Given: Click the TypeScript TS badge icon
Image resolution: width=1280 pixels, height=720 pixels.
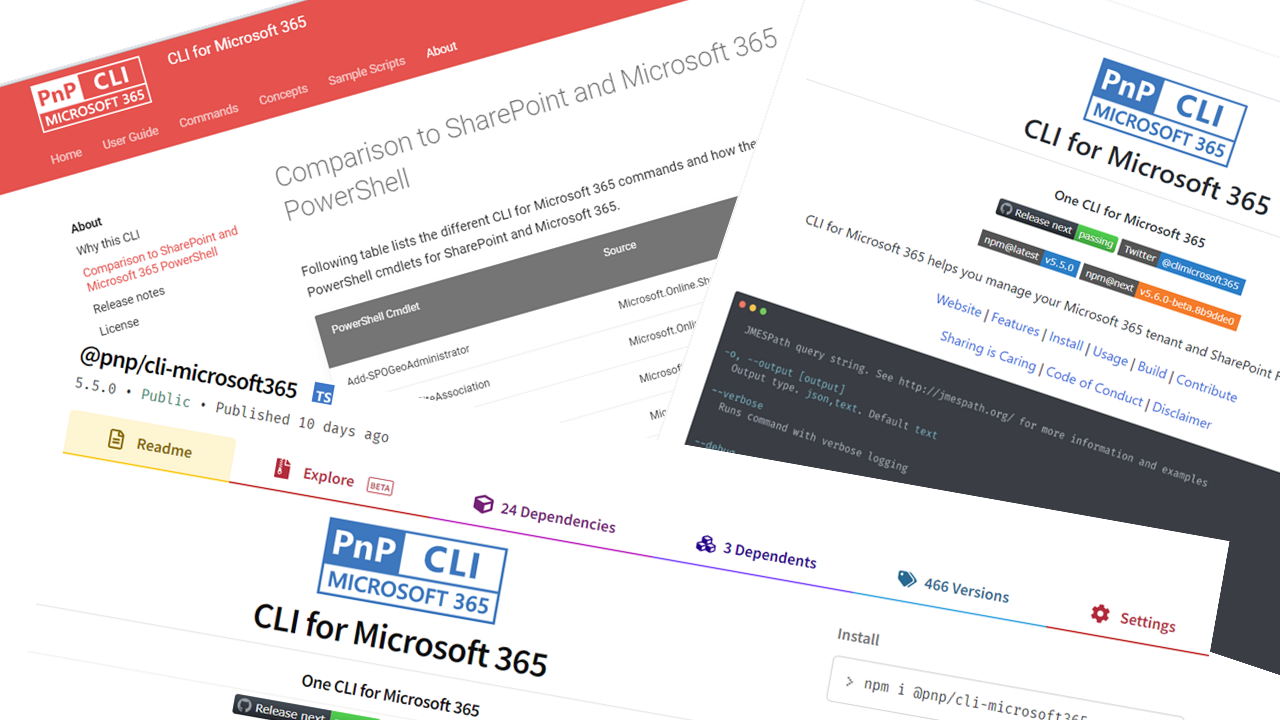Looking at the screenshot, I should tap(323, 394).
